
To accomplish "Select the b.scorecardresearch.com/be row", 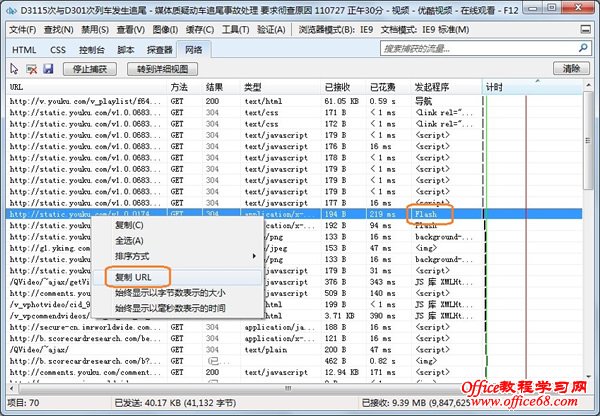I will [x=295, y=338].
